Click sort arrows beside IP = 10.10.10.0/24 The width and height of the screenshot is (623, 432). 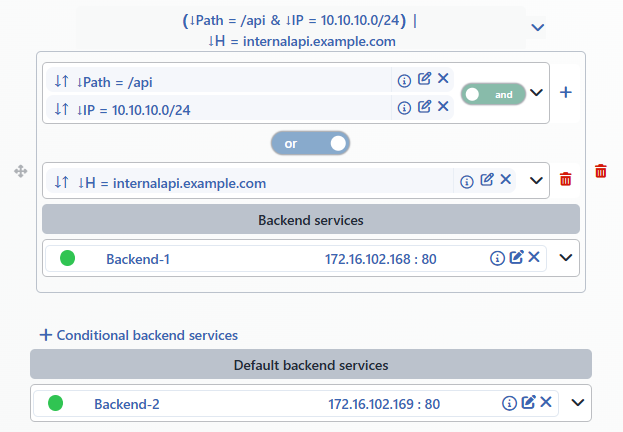click(x=62, y=109)
